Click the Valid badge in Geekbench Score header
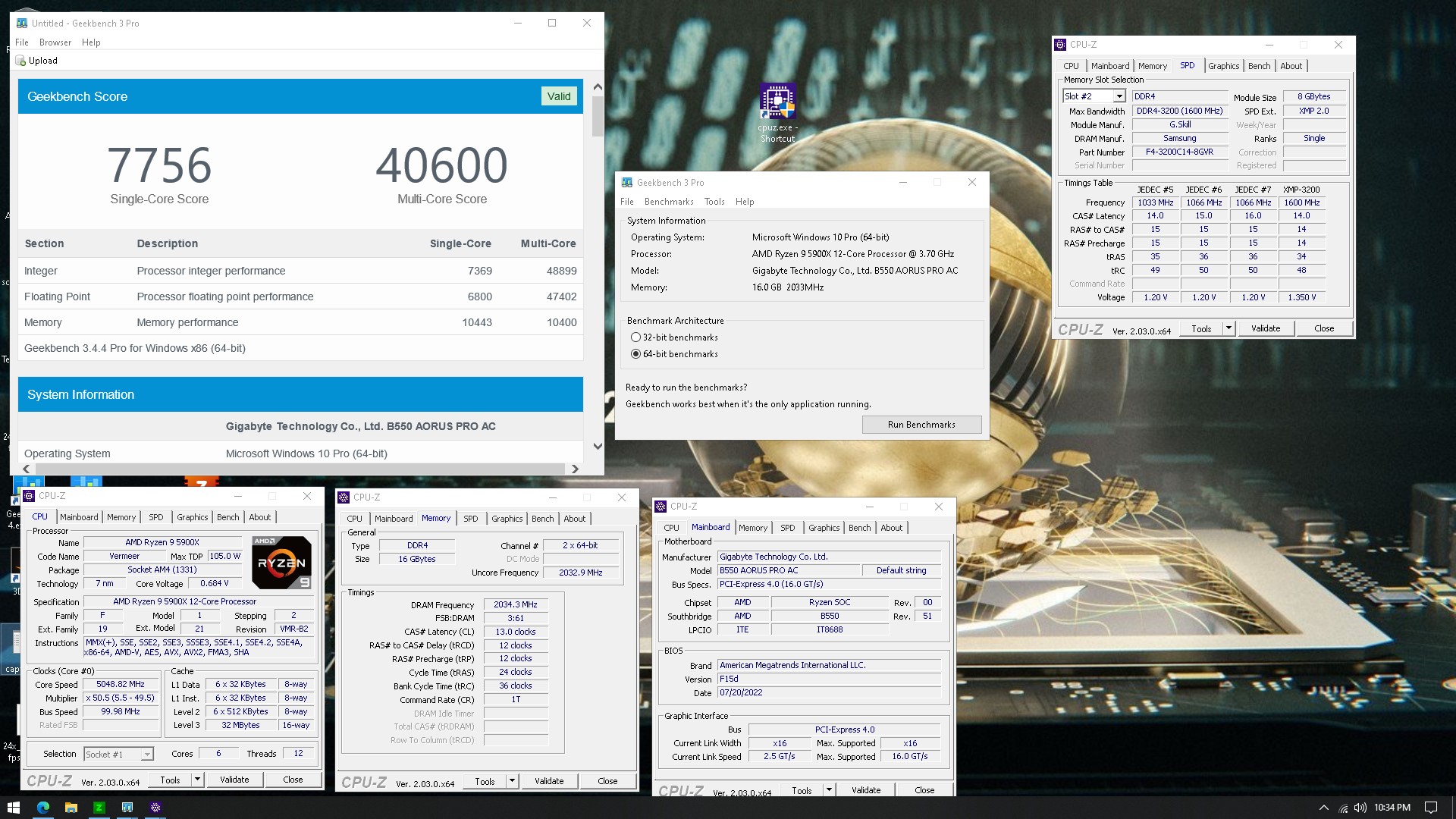1456x819 pixels. (559, 96)
